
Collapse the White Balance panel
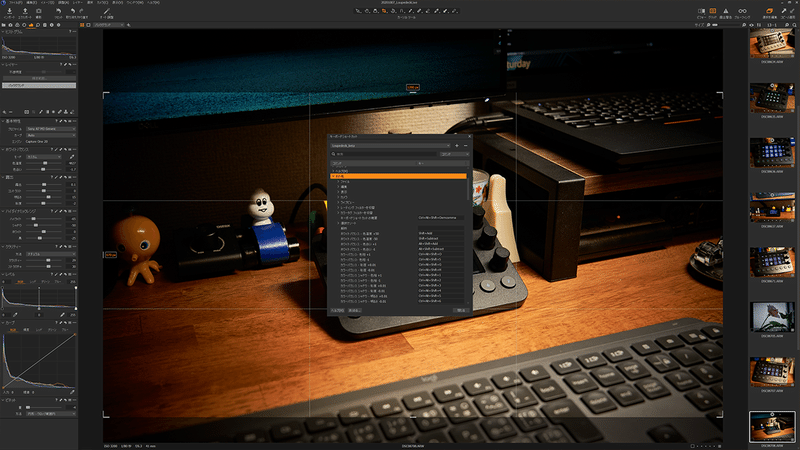(3, 149)
